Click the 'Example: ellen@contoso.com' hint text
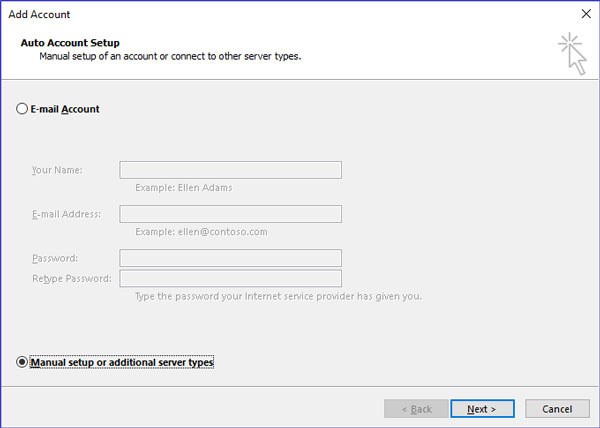This screenshot has height=428, width=600. (201, 232)
